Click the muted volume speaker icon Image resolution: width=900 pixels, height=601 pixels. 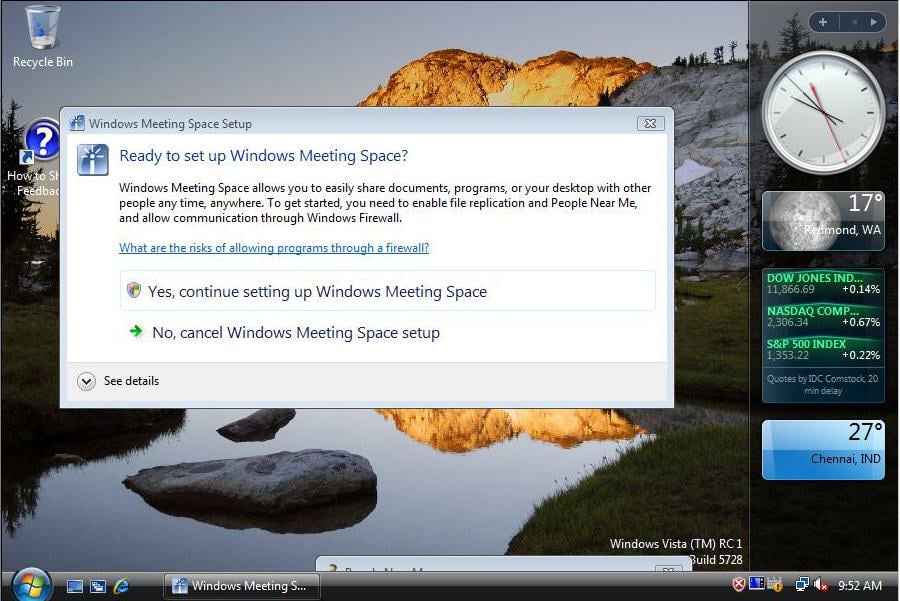point(820,585)
